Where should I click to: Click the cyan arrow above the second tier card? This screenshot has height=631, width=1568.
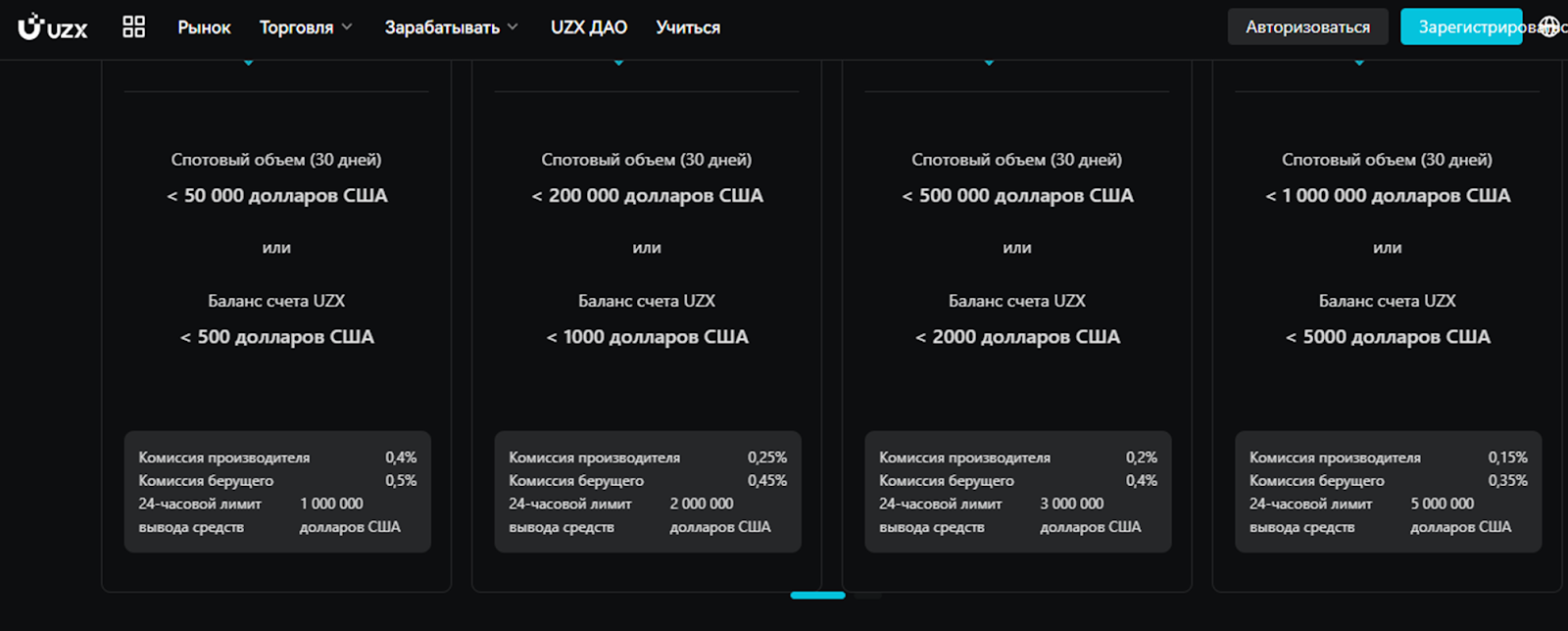[620, 61]
